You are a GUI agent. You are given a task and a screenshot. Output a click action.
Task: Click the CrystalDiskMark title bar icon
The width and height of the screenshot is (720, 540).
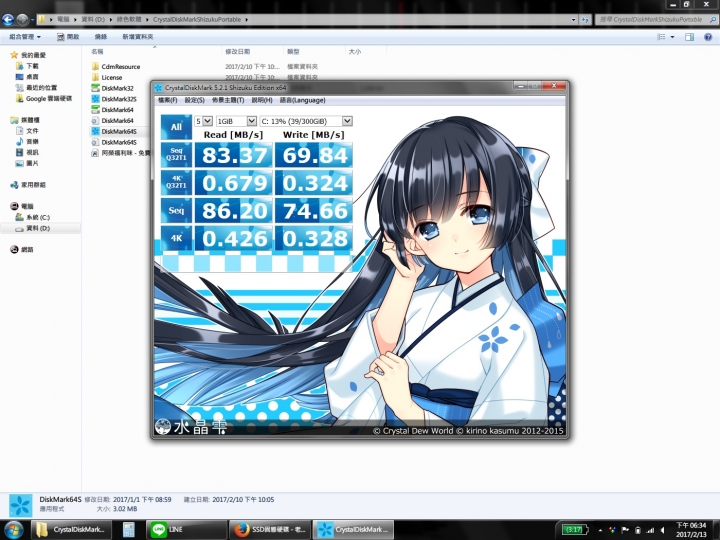pyautogui.click(x=158, y=87)
